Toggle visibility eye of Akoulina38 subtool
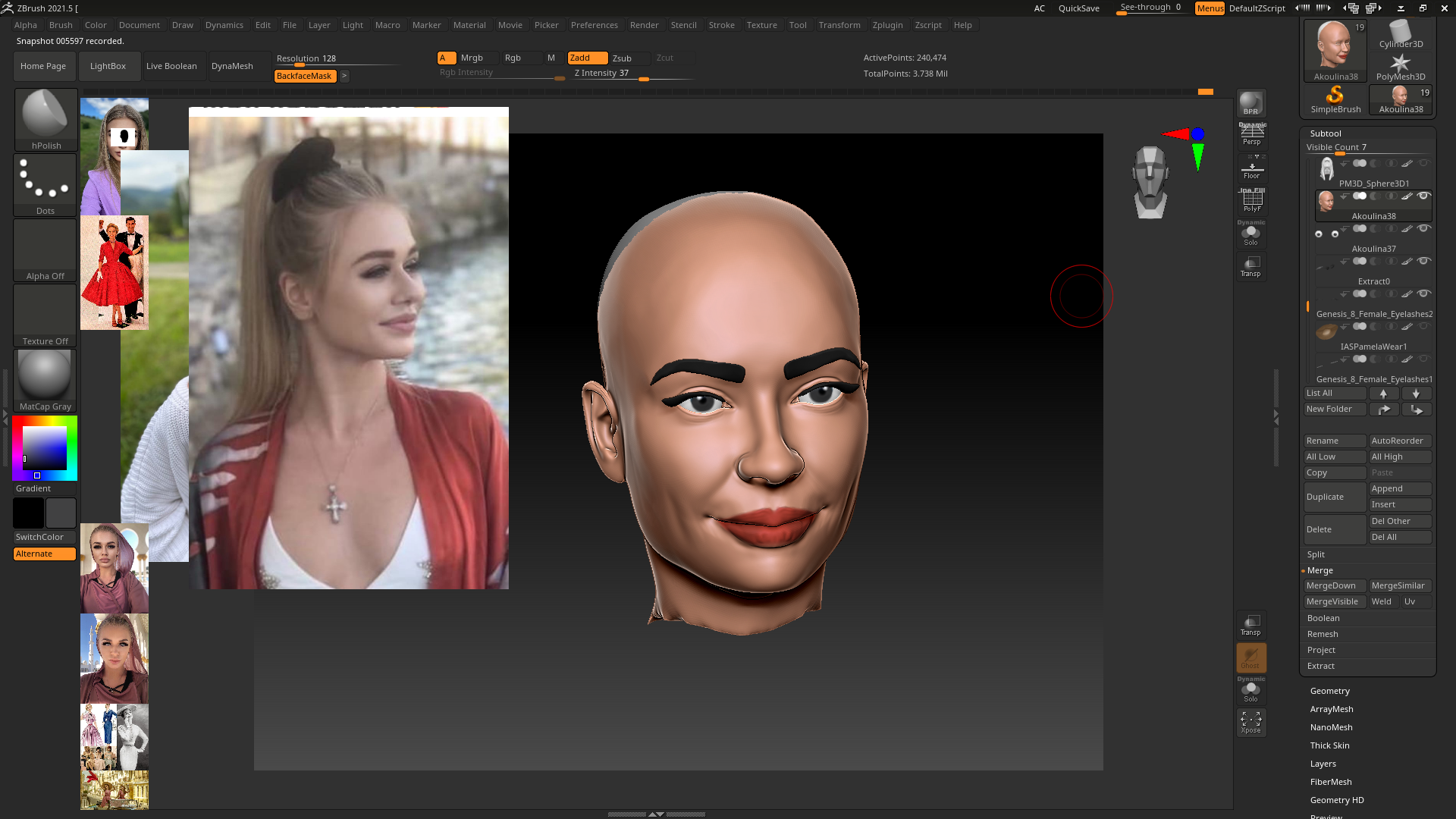This screenshot has height=819, width=1456. (1424, 196)
